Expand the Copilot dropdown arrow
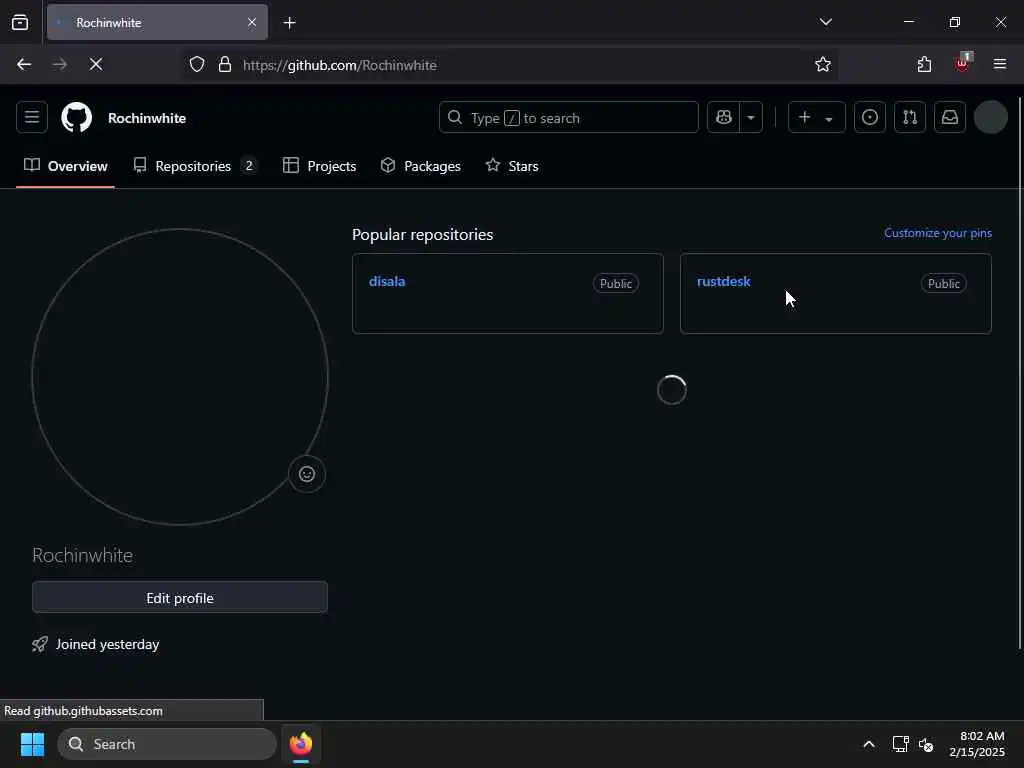Image resolution: width=1024 pixels, height=768 pixels. coord(751,118)
